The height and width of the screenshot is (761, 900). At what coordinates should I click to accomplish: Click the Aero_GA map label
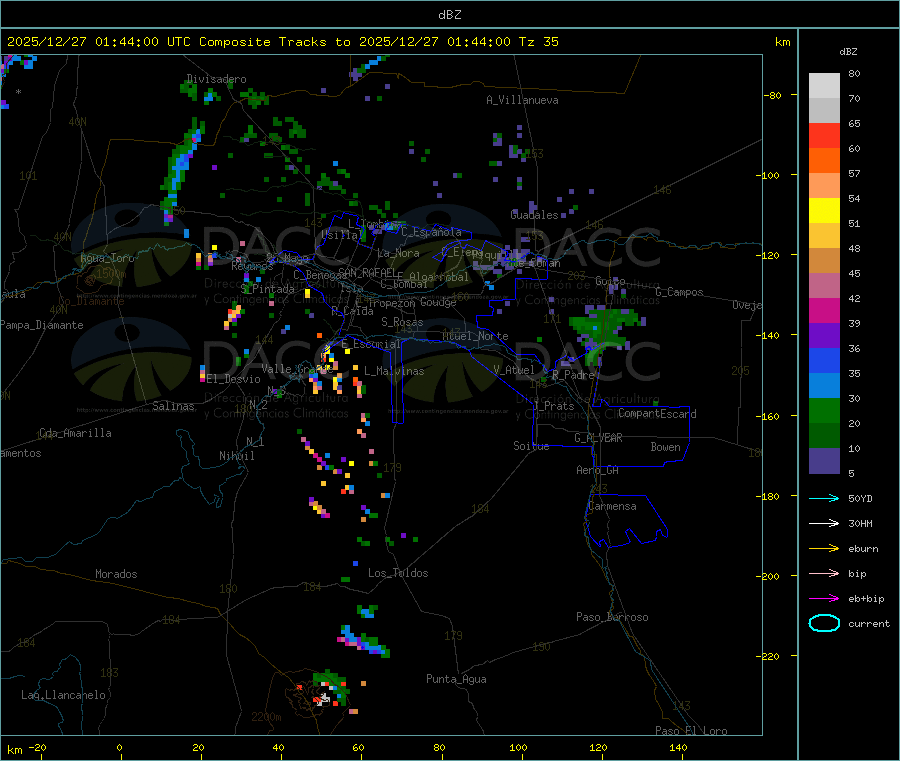coord(598,470)
